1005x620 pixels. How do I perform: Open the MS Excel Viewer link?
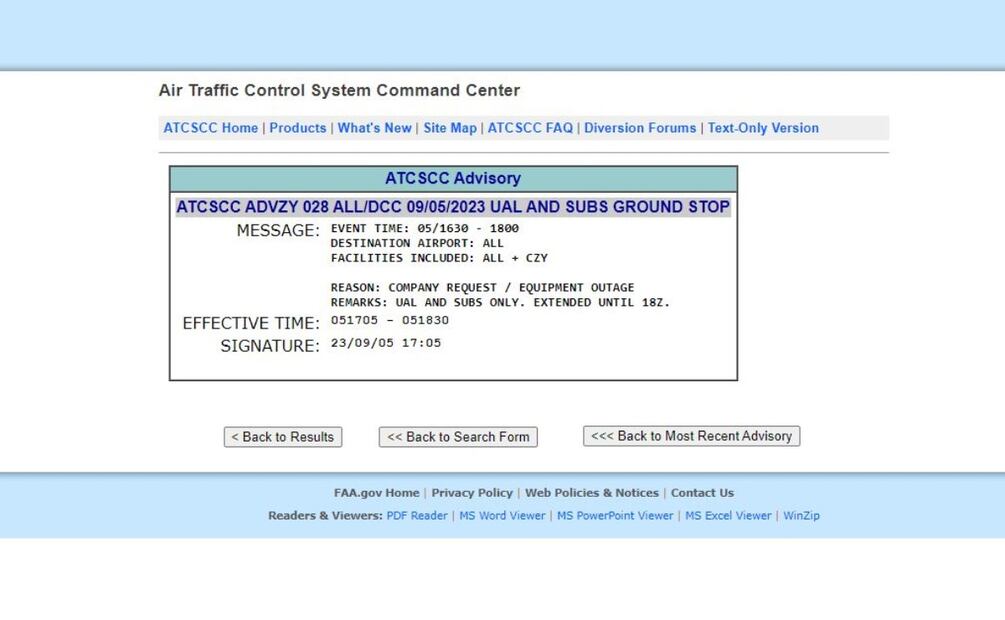click(728, 515)
